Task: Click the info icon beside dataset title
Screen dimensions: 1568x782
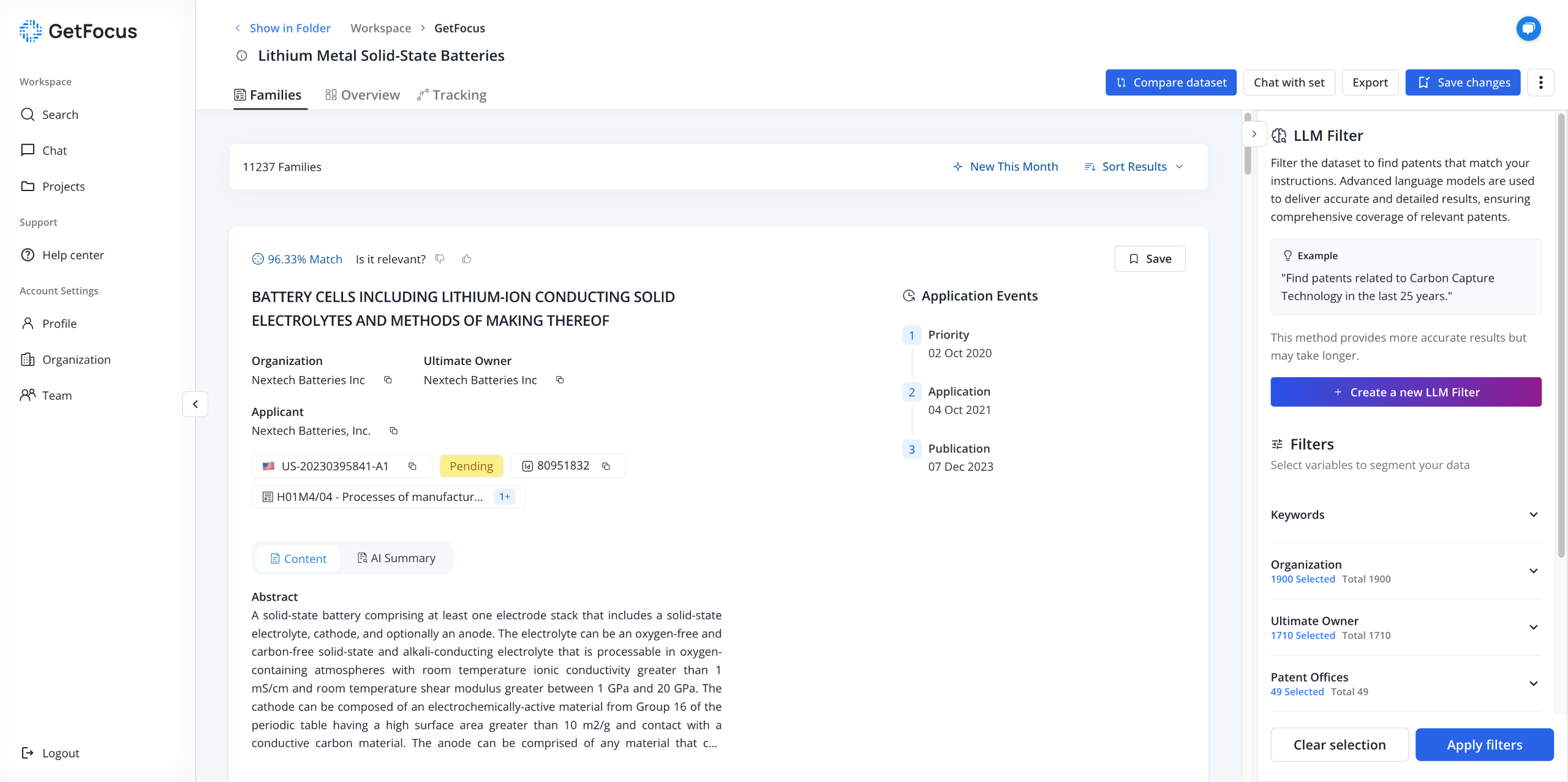Action: (x=242, y=56)
